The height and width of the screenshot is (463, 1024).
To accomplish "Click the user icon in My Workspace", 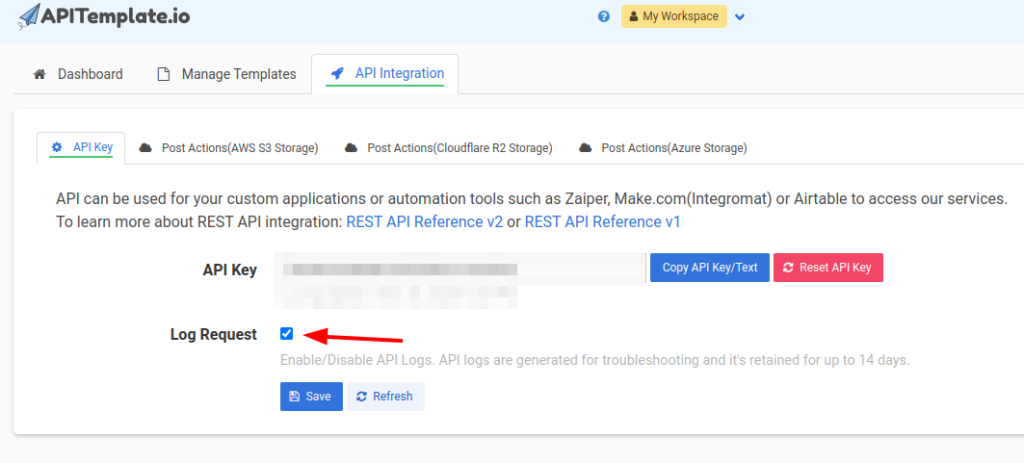I will 634,16.
